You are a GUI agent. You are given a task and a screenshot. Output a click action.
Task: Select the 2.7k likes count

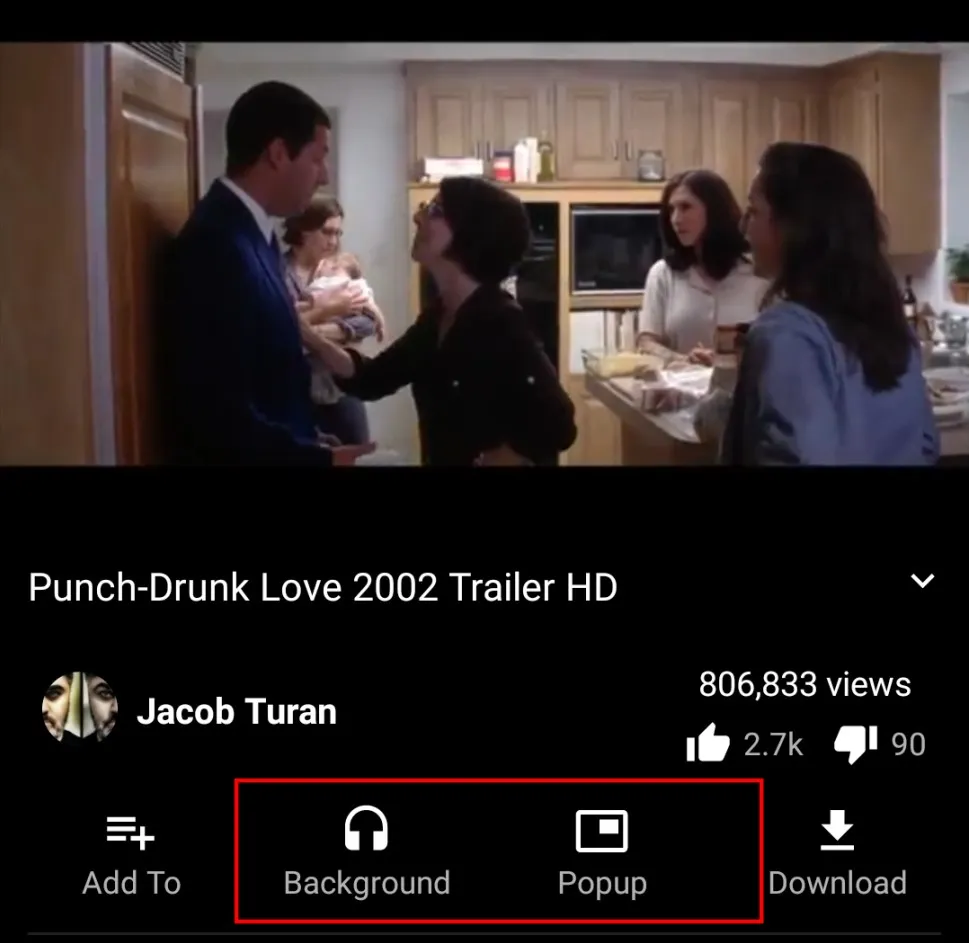(x=773, y=744)
